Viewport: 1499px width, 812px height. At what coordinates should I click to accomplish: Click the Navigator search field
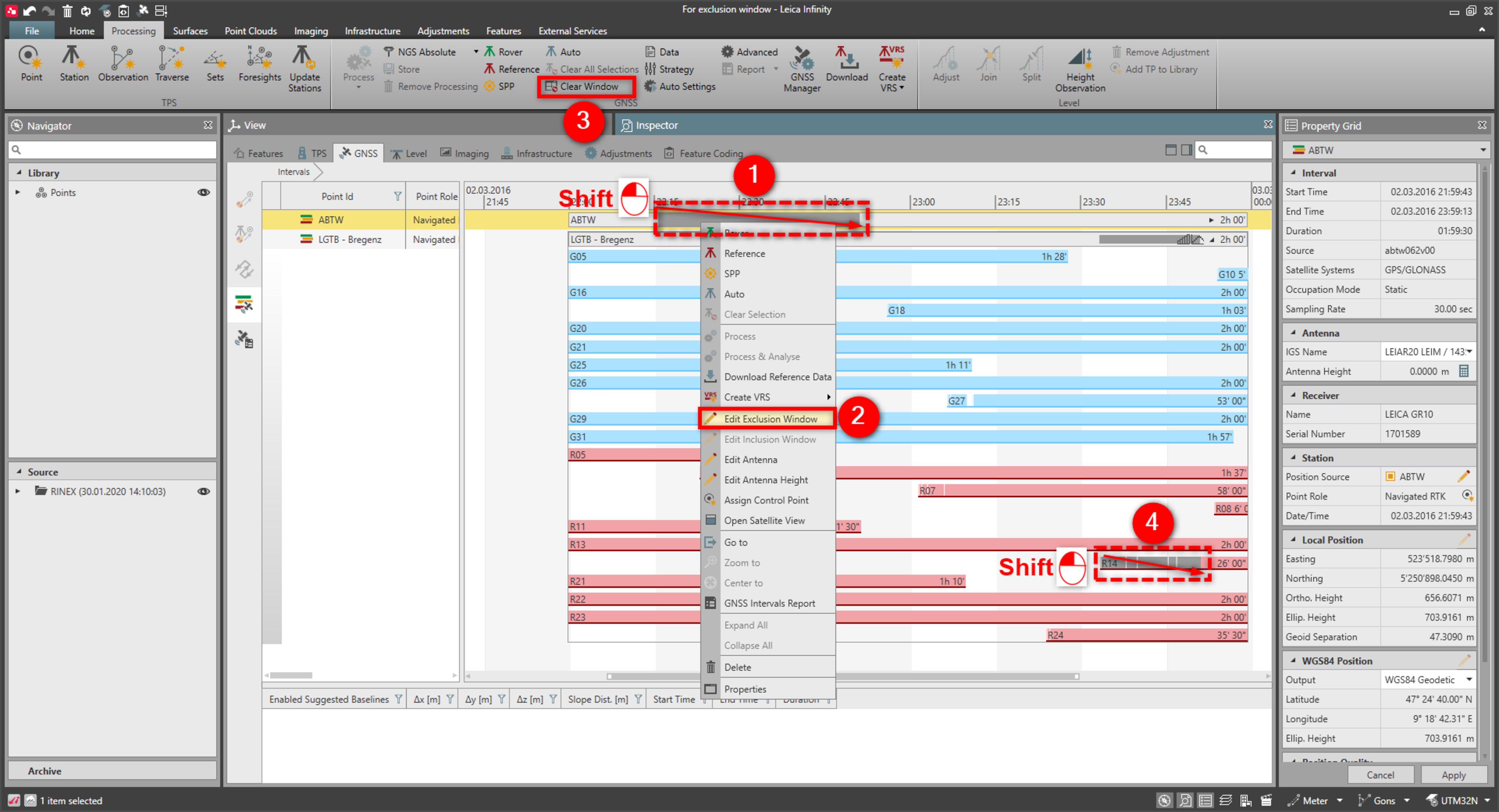click(x=112, y=150)
